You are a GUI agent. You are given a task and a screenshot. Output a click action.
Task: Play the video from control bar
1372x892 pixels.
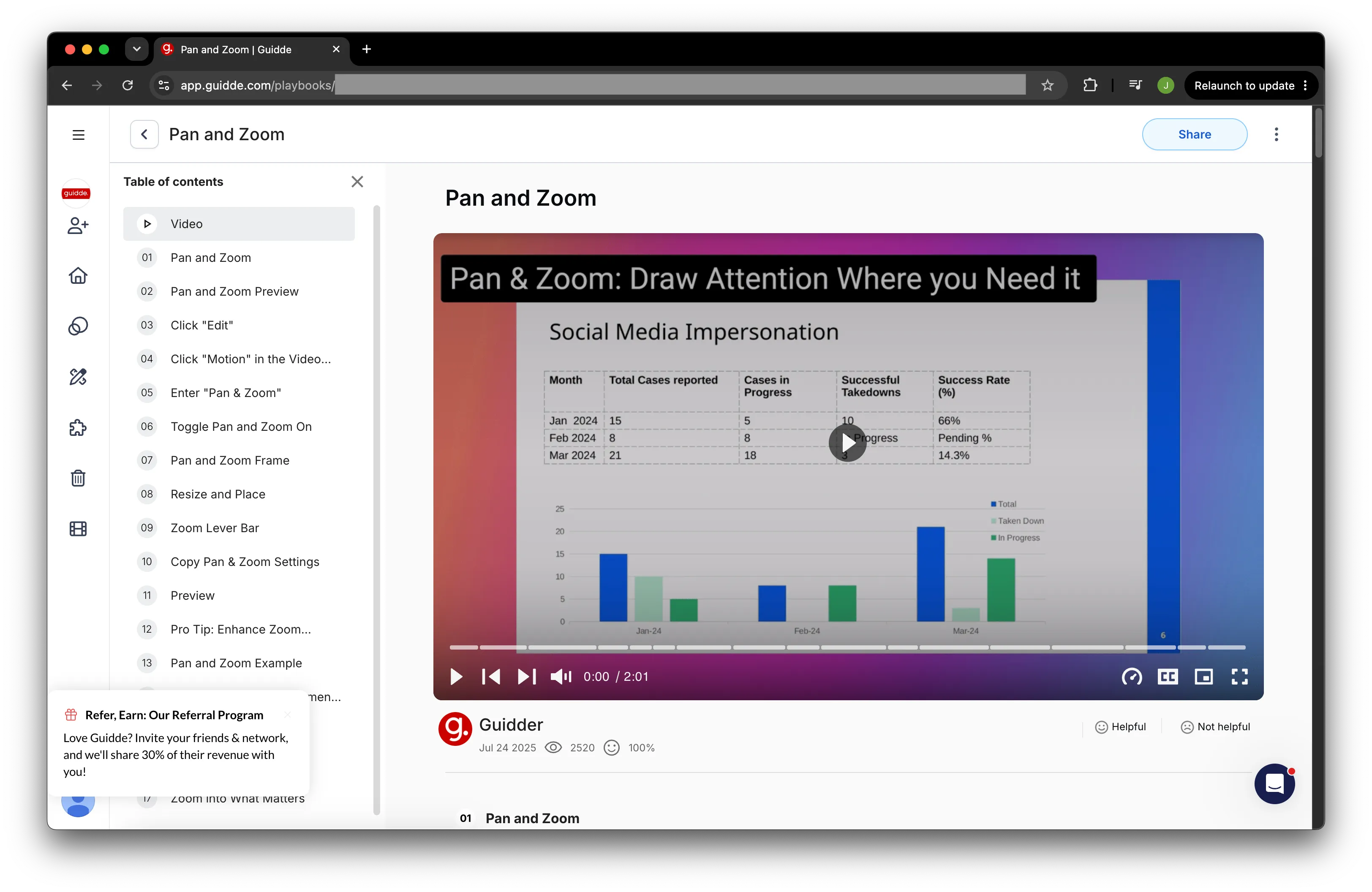coord(455,677)
